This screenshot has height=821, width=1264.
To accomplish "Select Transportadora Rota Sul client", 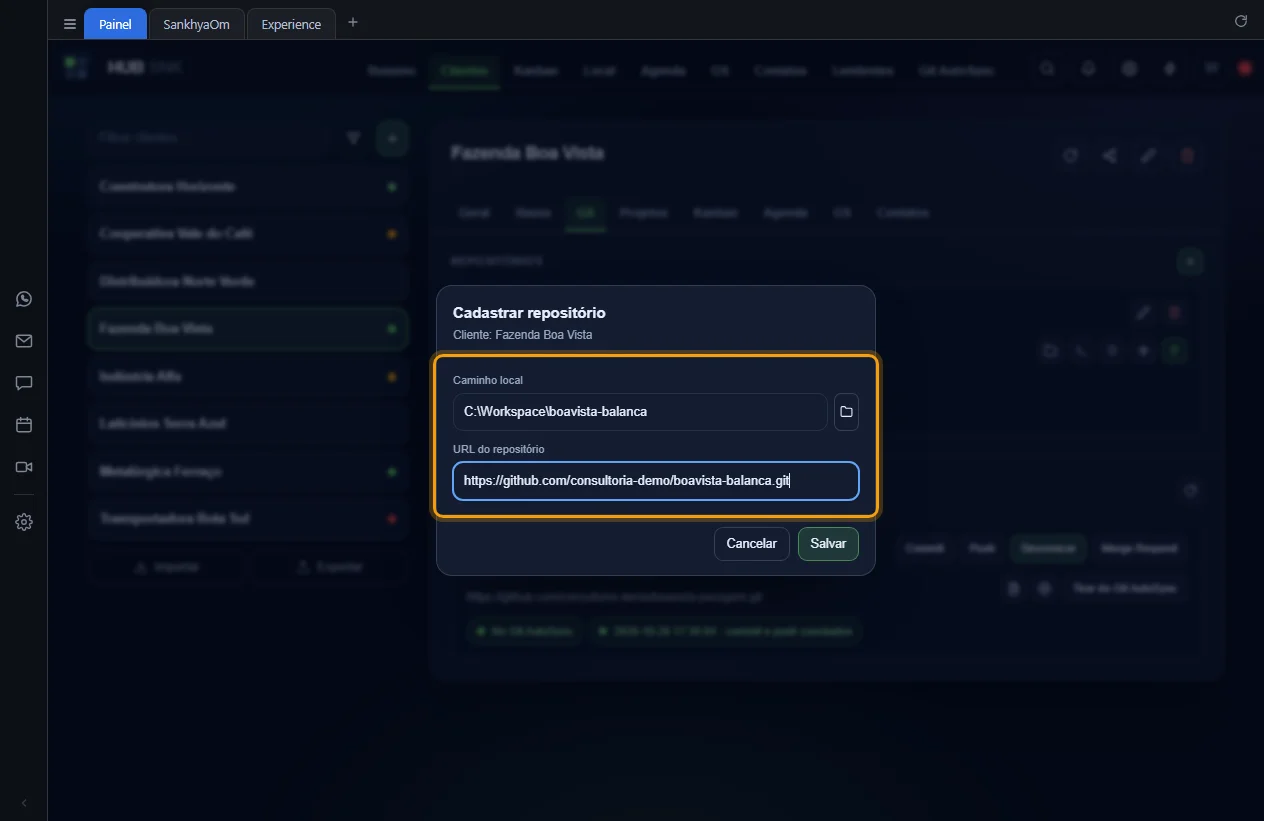I will [248, 519].
